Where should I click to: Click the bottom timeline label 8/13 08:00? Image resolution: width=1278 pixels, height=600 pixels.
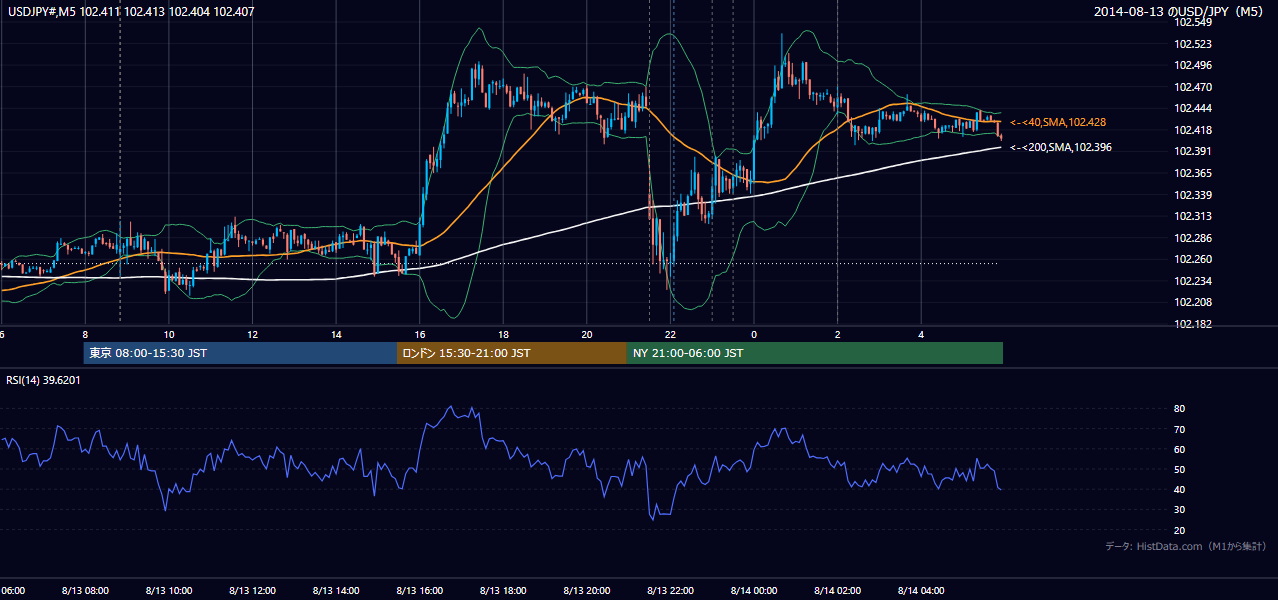coord(85,590)
